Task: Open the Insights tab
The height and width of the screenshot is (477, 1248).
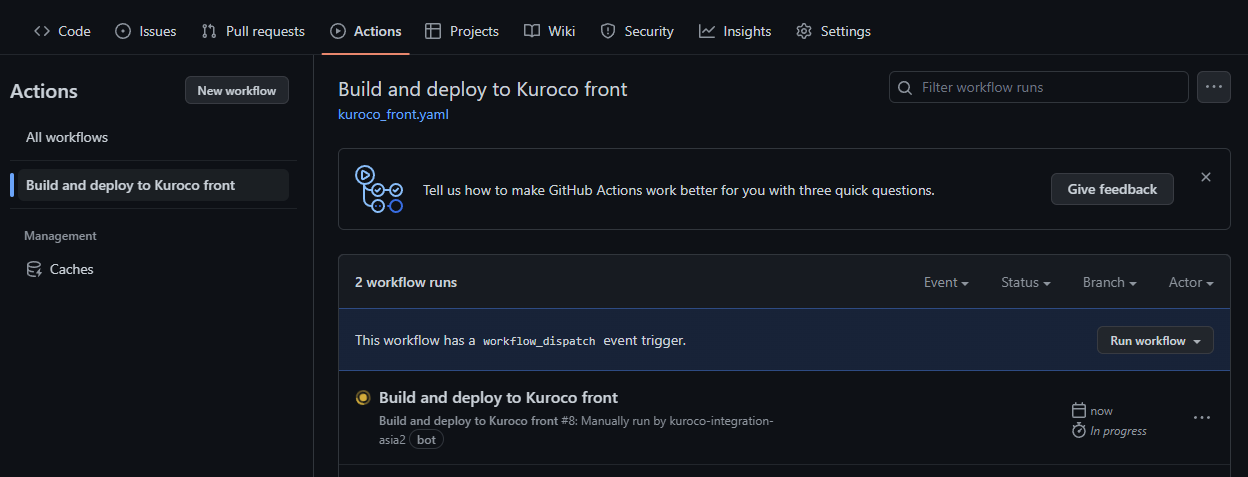Action: pyautogui.click(x=735, y=31)
